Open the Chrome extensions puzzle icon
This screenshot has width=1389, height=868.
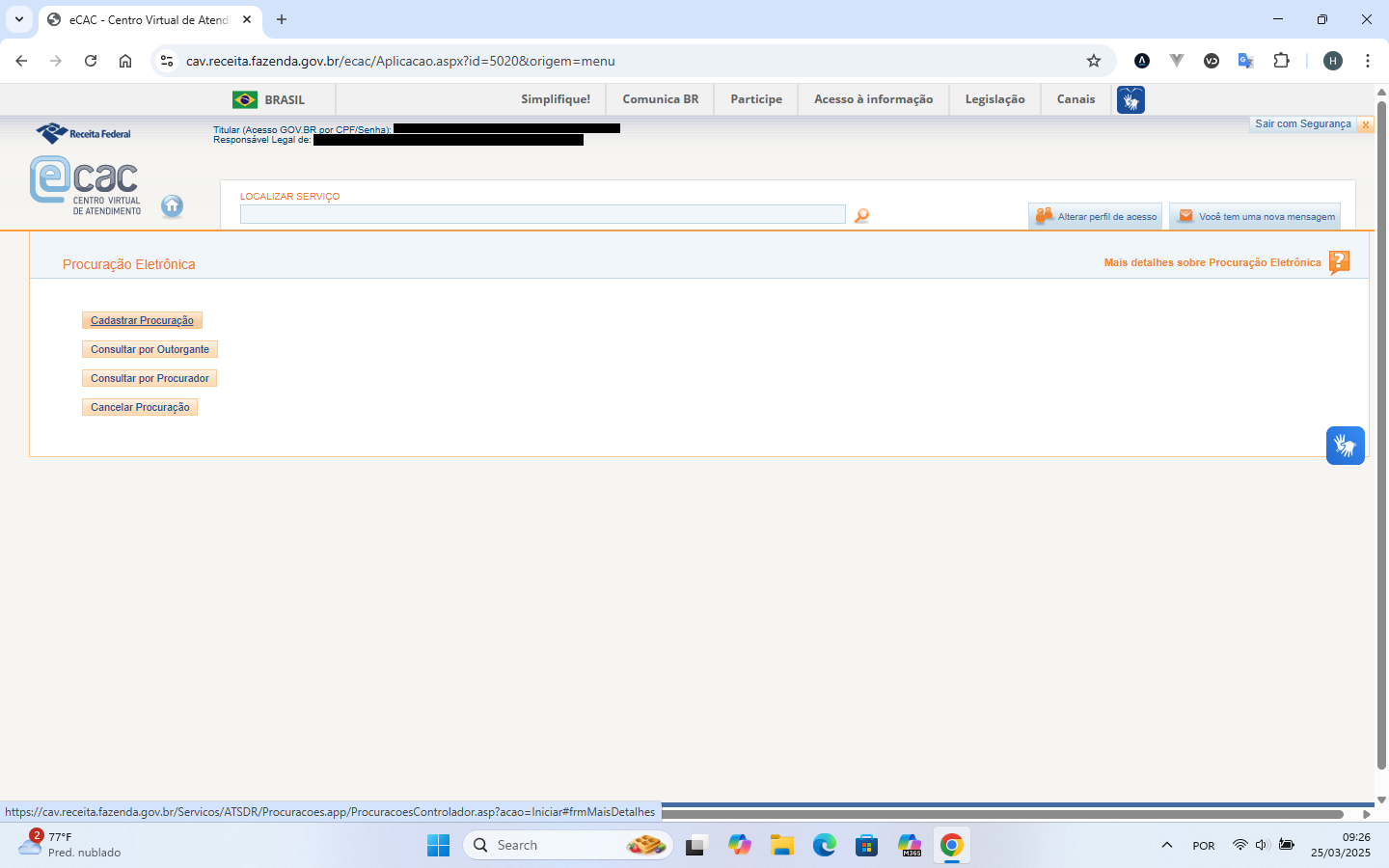point(1281,61)
